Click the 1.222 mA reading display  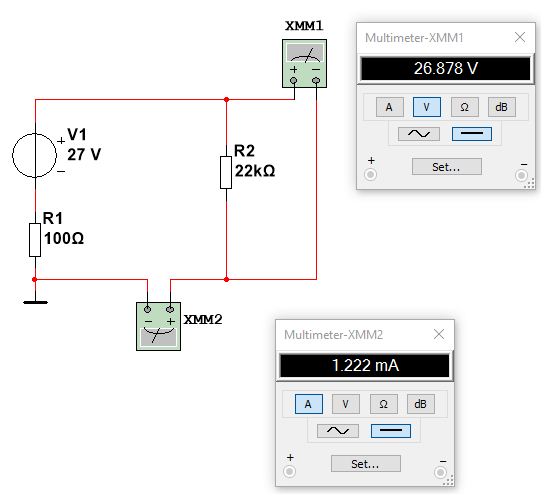point(365,366)
